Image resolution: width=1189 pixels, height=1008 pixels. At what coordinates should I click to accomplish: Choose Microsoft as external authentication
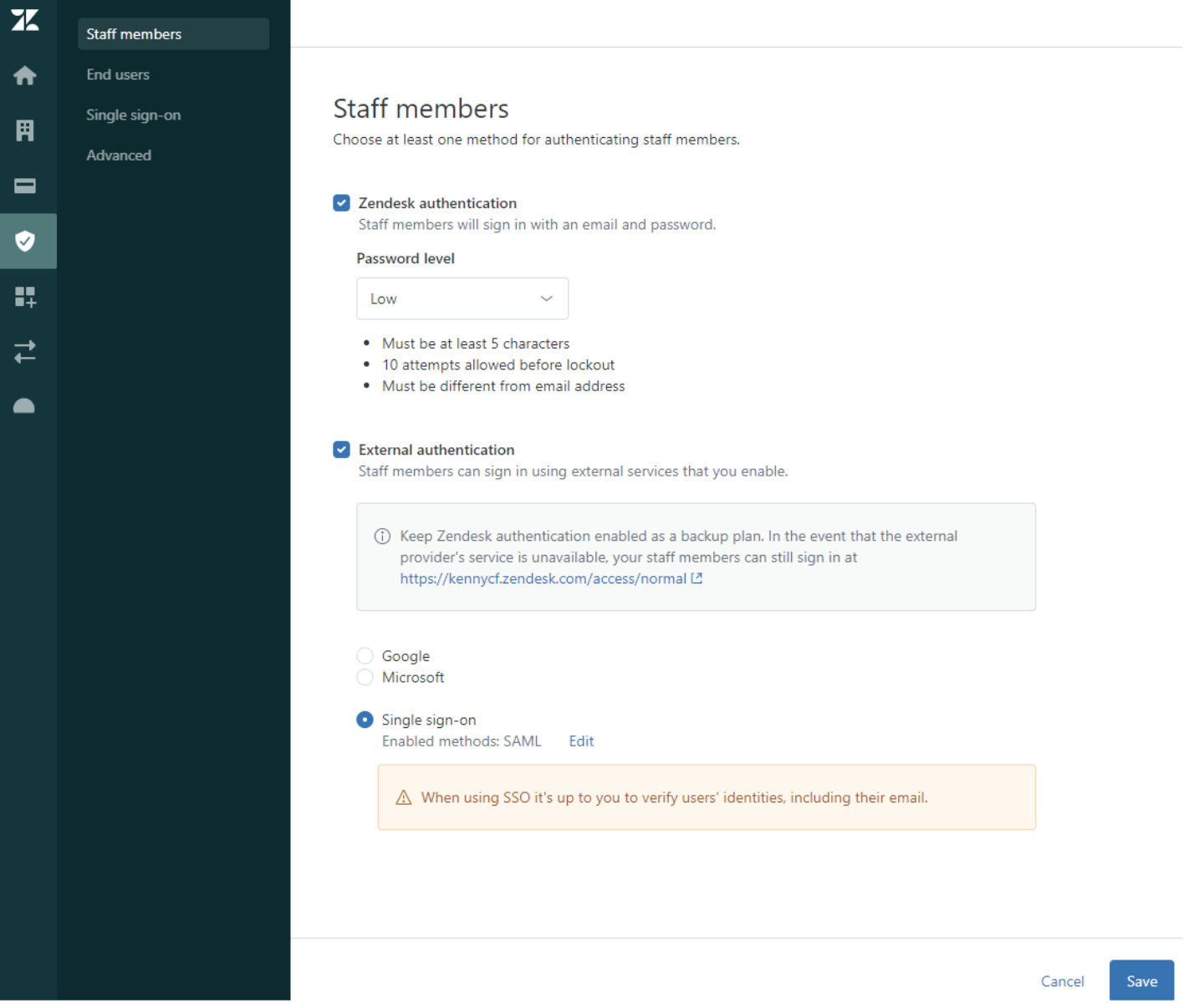click(365, 677)
